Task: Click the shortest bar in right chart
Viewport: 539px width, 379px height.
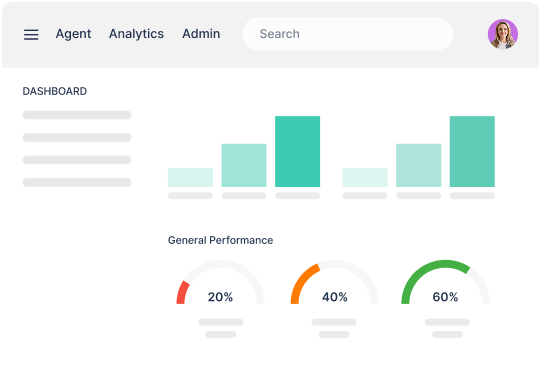Action: coord(365,177)
